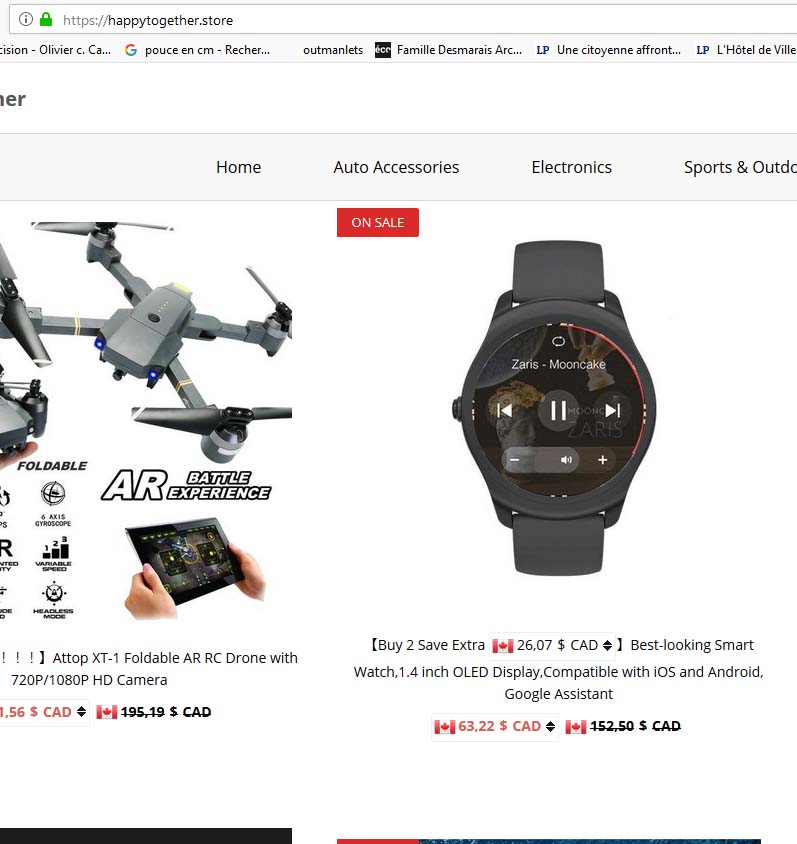Open the Electronics category
Viewport: 797px width, 844px height.
(572, 167)
